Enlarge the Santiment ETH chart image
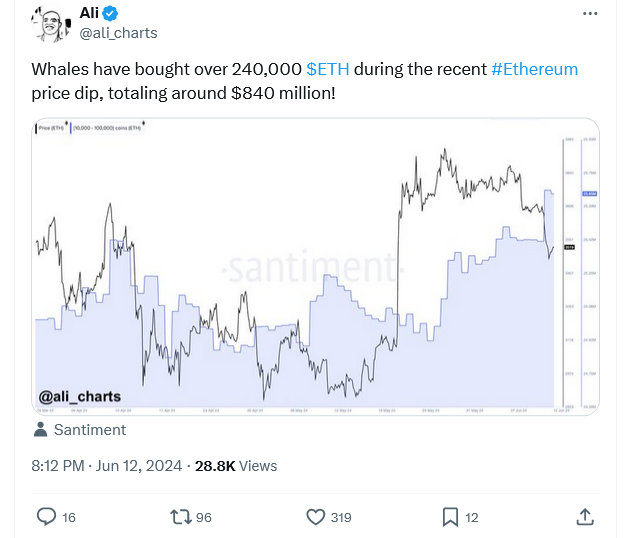This screenshot has height=538, width=628. click(316, 267)
